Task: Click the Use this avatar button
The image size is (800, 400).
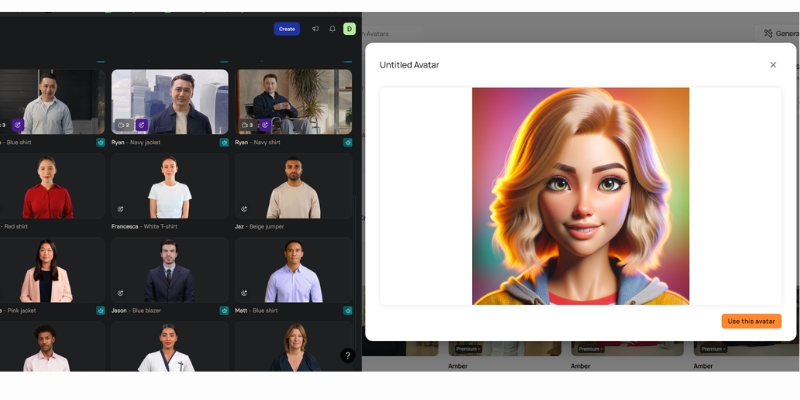Action: pyautogui.click(x=751, y=321)
